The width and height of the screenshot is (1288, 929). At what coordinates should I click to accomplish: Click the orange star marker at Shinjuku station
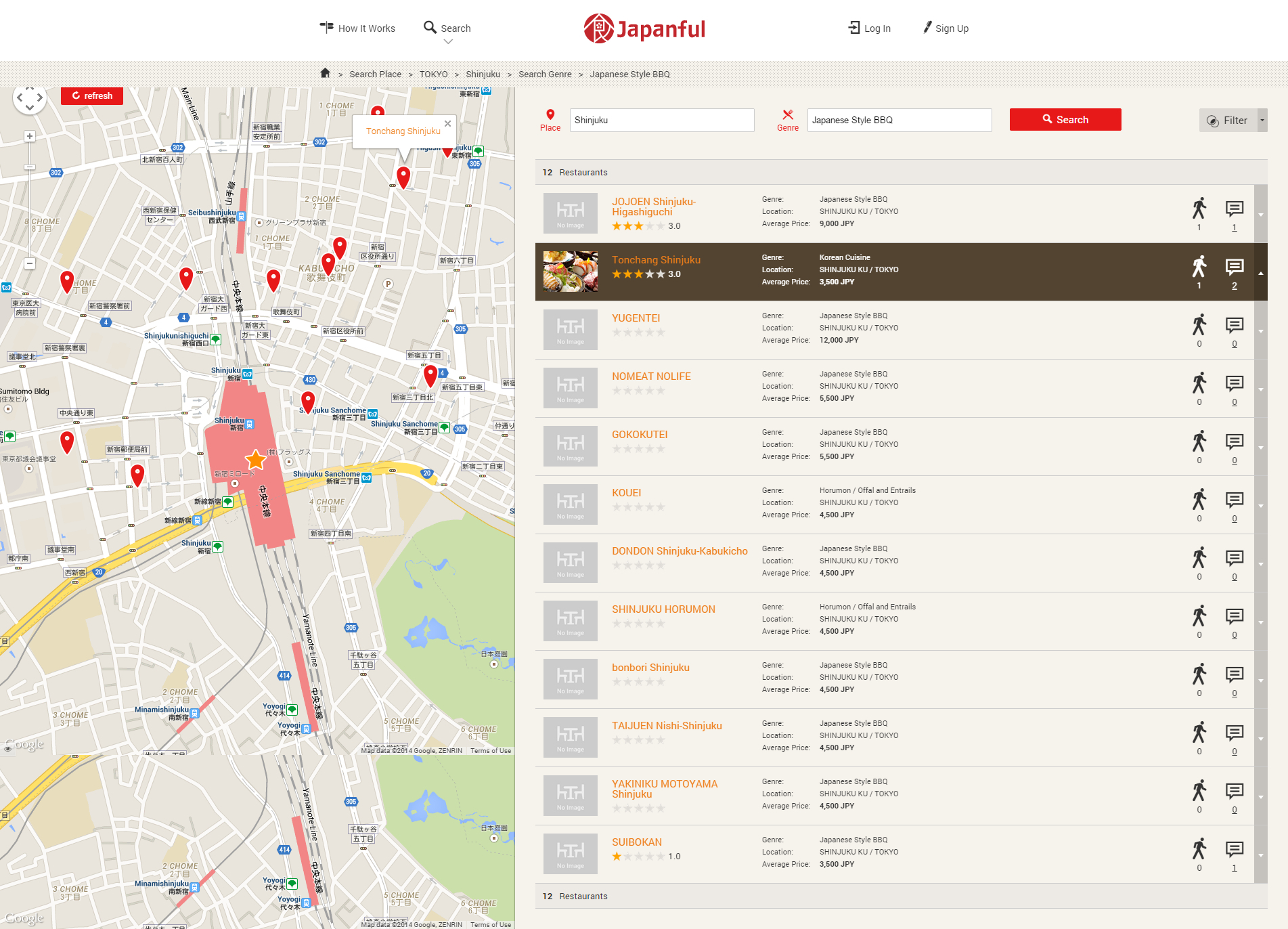(x=256, y=460)
